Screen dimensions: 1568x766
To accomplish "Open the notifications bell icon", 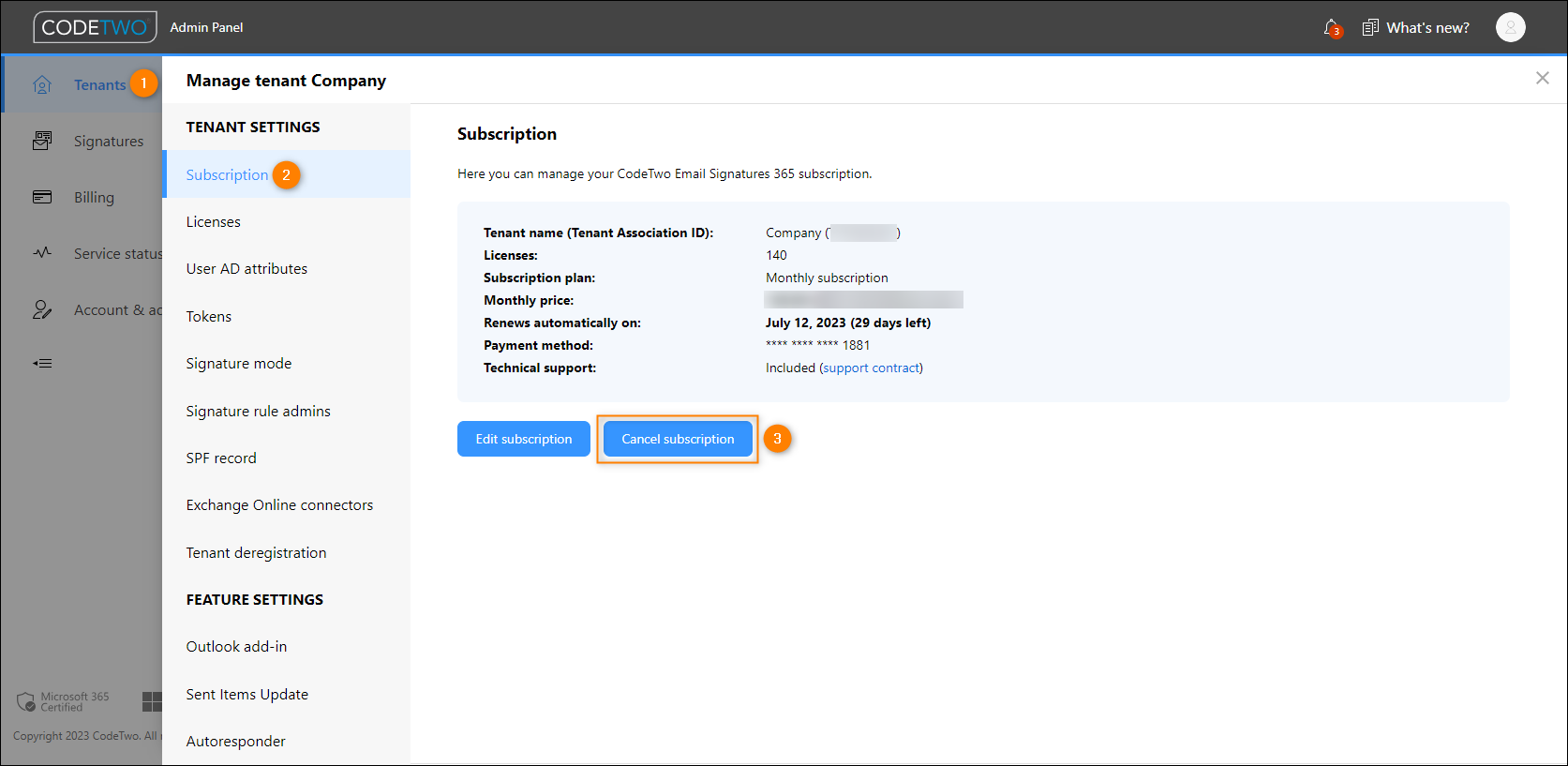I will pos(1331,28).
